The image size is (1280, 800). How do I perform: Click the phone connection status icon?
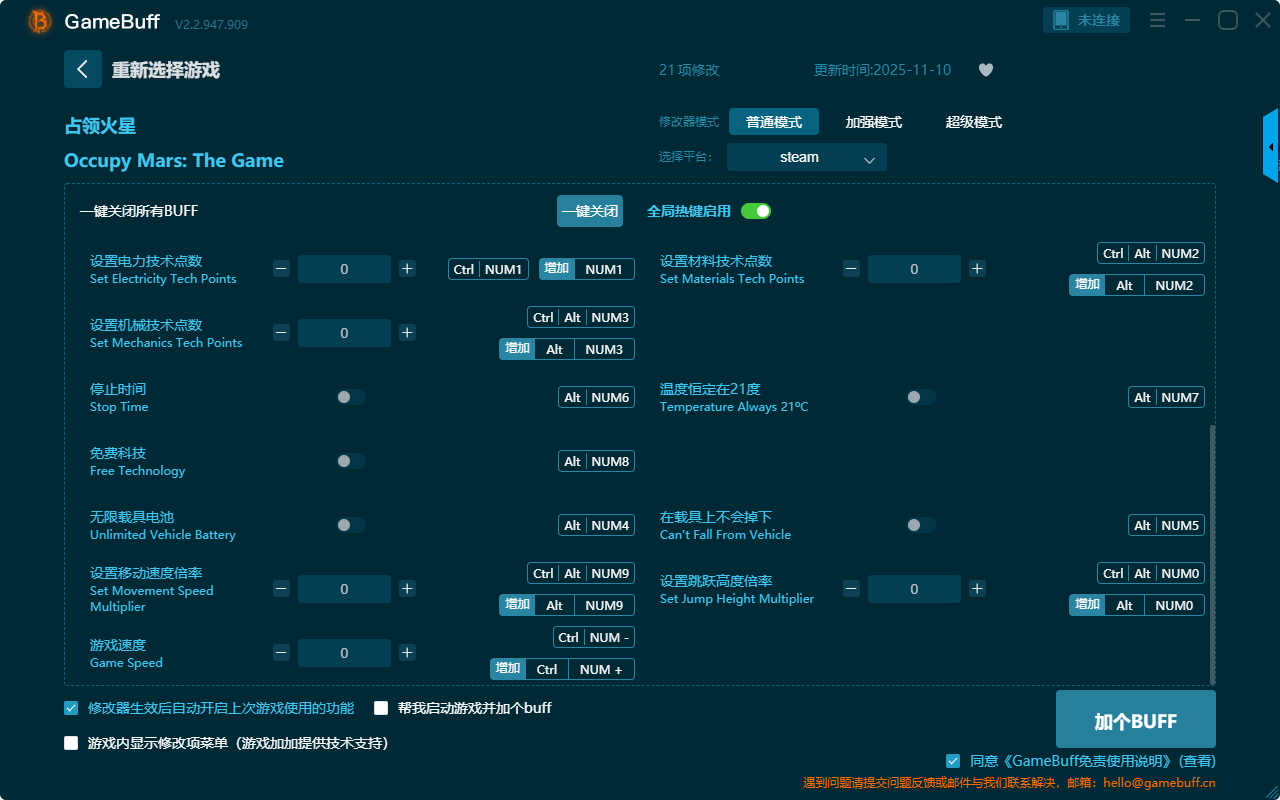[x=1061, y=20]
